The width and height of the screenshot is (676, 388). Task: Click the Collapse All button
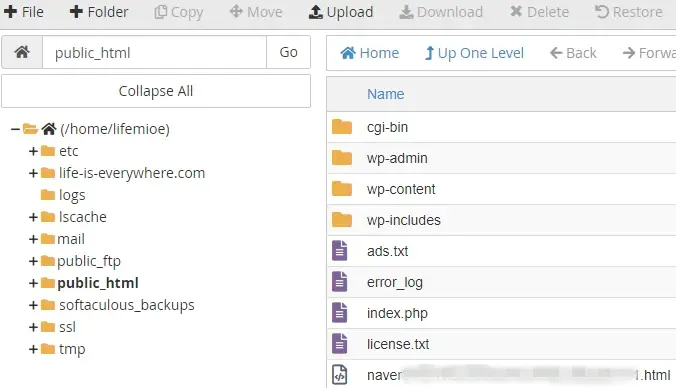156,91
